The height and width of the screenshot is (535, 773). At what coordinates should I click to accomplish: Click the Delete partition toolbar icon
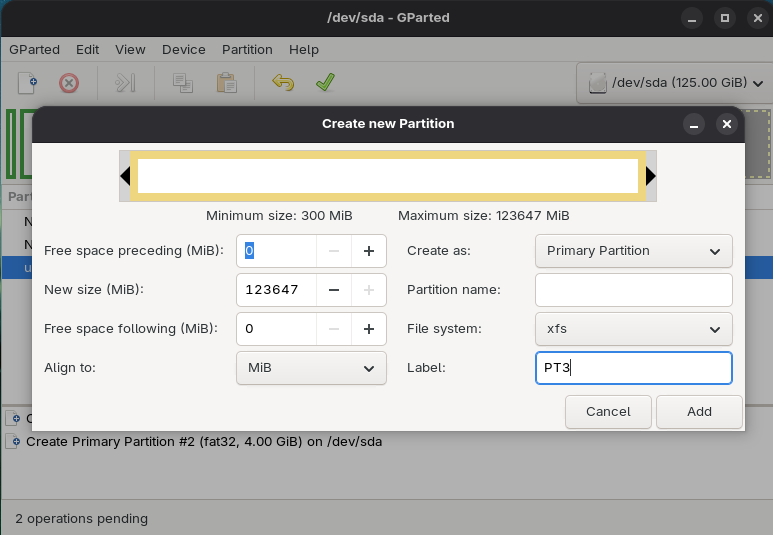68,83
